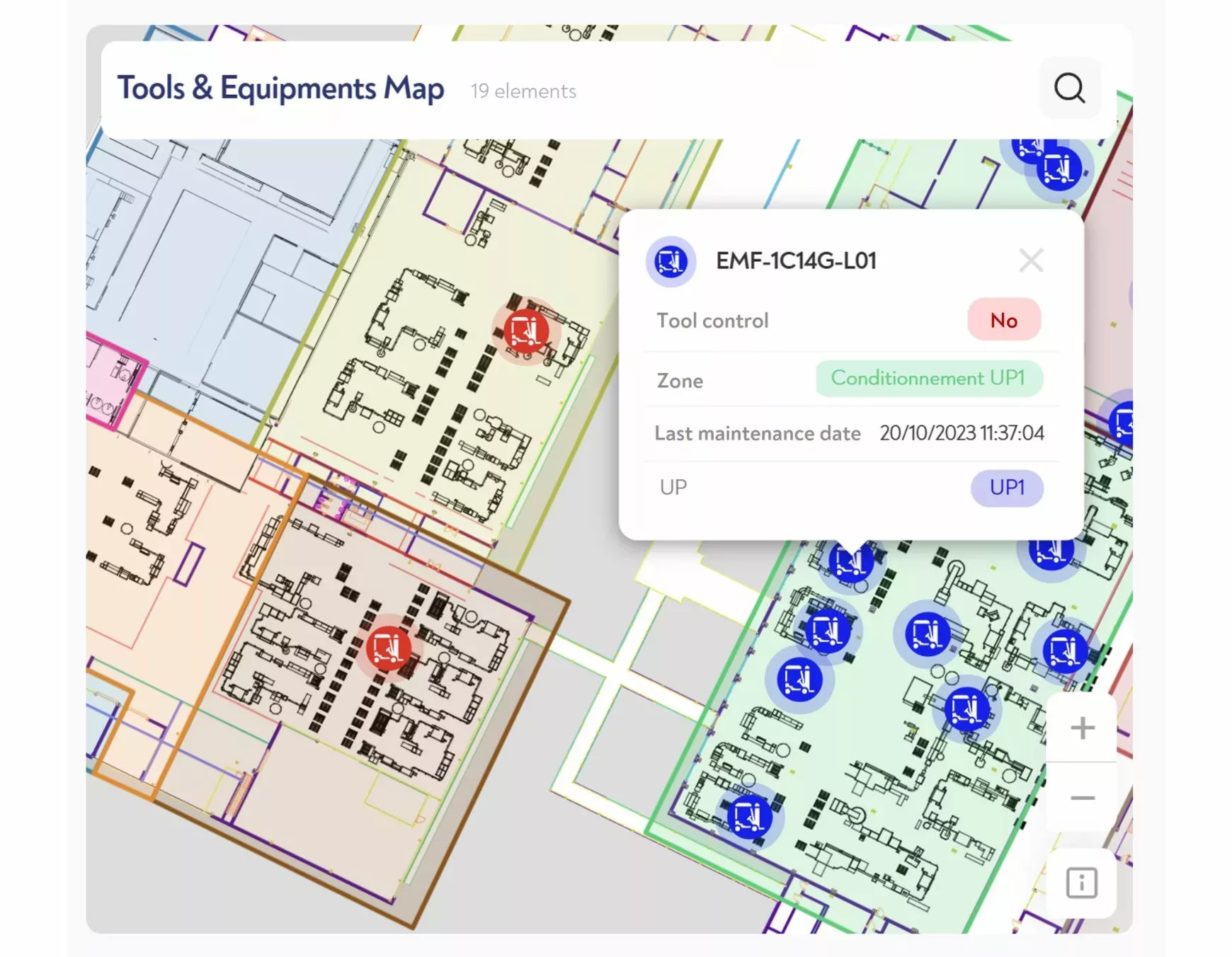This screenshot has width=1232, height=957.
Task: Click the last maintenance date value
Action: click(962, 433)
